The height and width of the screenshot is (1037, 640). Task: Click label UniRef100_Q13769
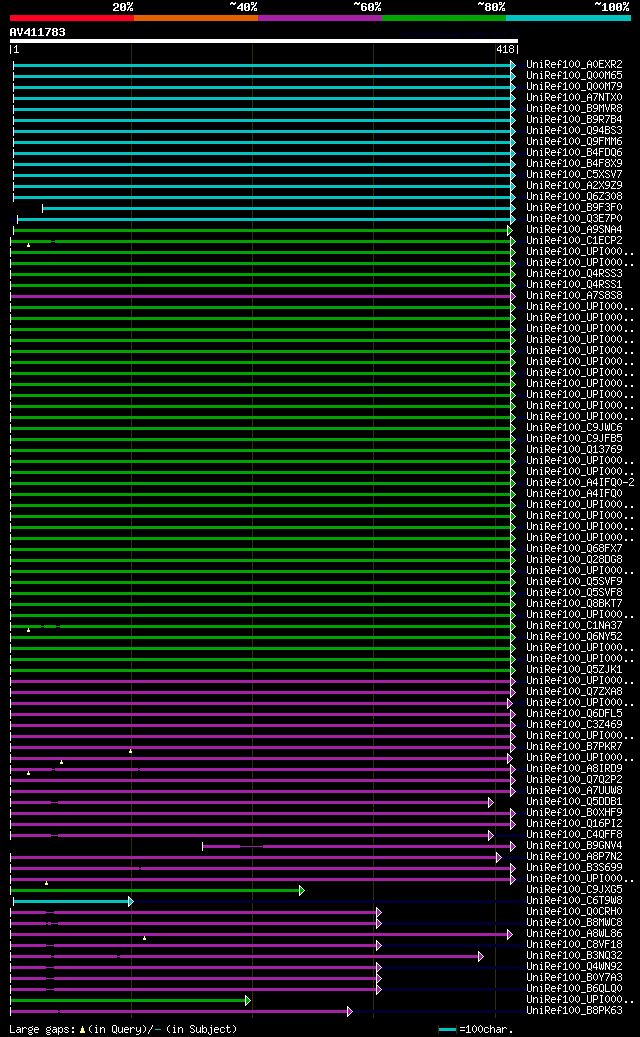click(574, 450)
